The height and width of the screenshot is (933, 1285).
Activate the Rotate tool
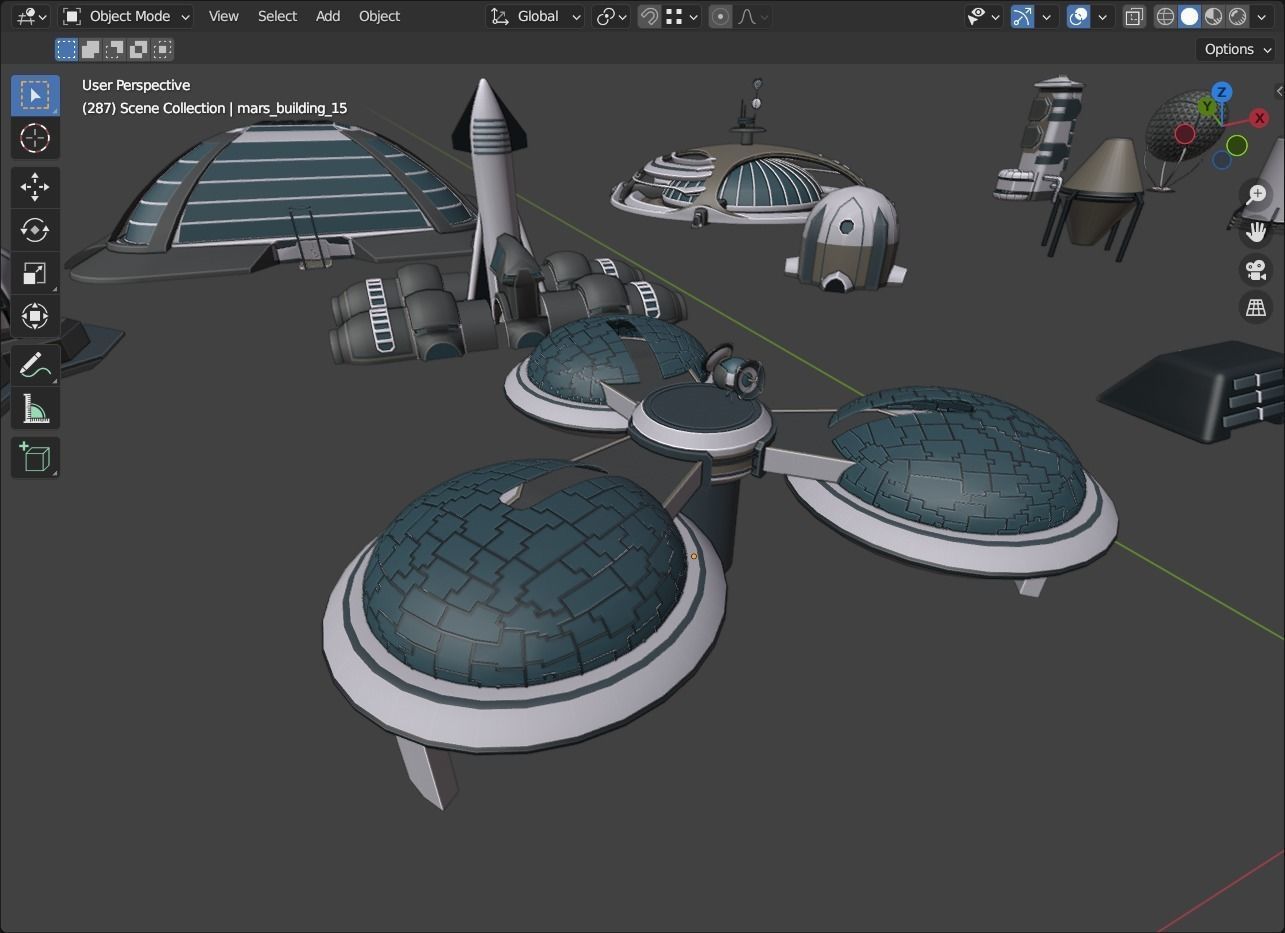(34, 230)
